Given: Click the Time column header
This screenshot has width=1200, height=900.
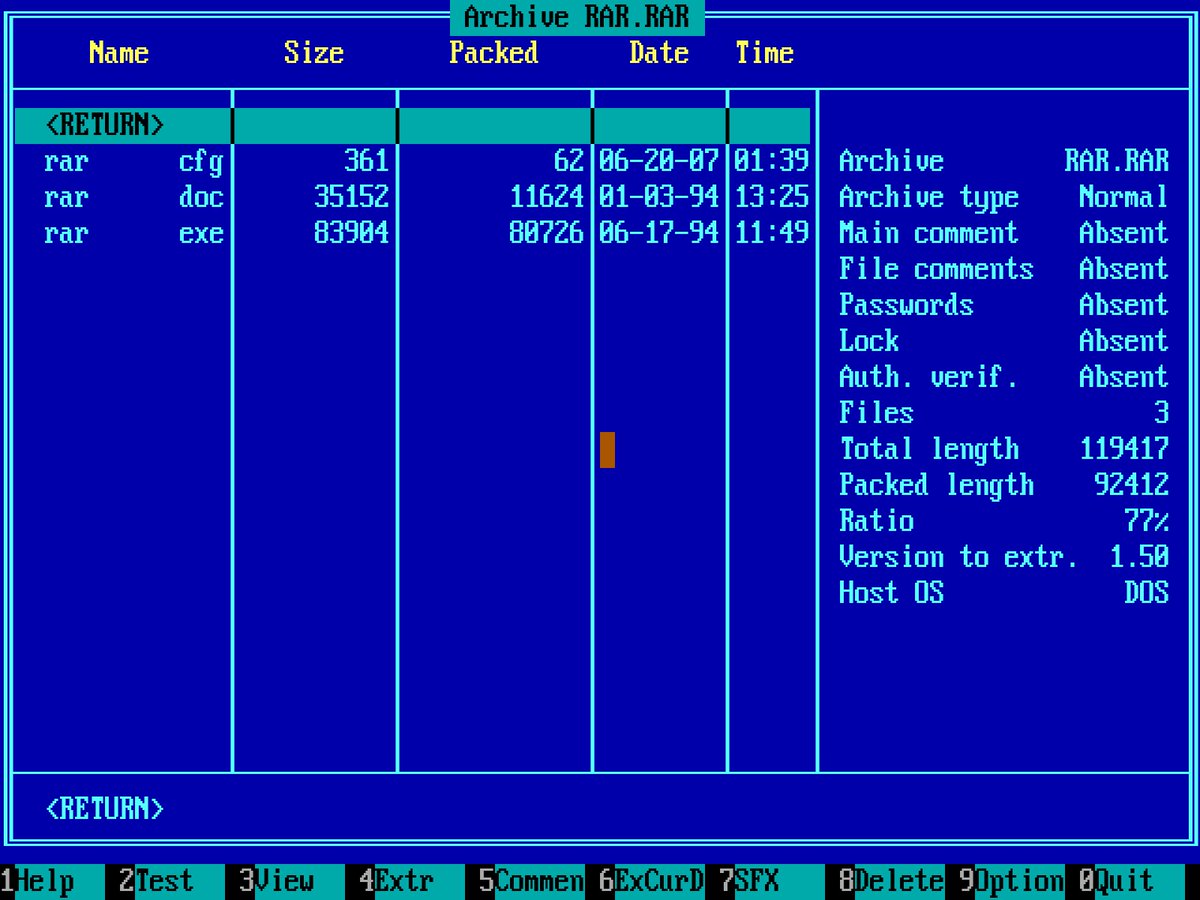Looking at the screenshot, I should point(765,53).
